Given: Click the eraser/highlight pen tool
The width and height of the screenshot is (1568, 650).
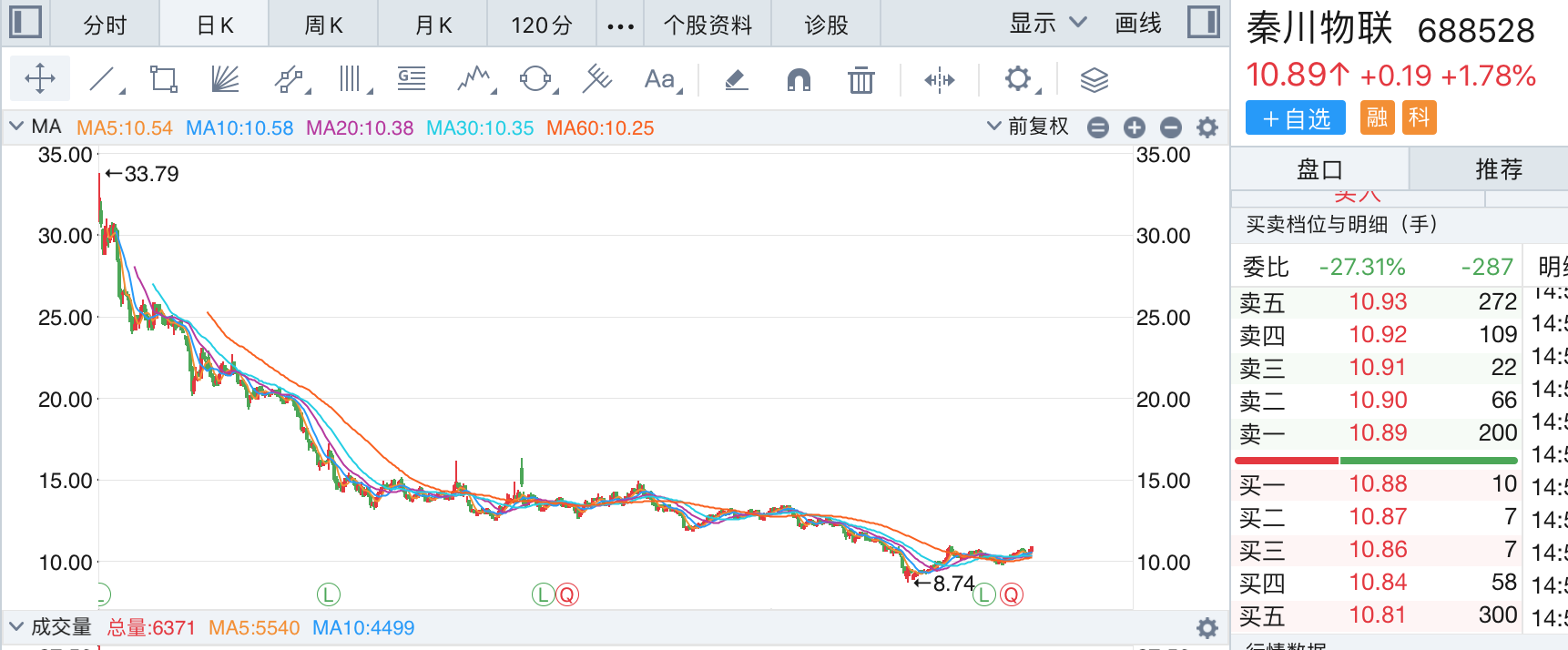Looking at the screenshot, I should tap(736, 80).
